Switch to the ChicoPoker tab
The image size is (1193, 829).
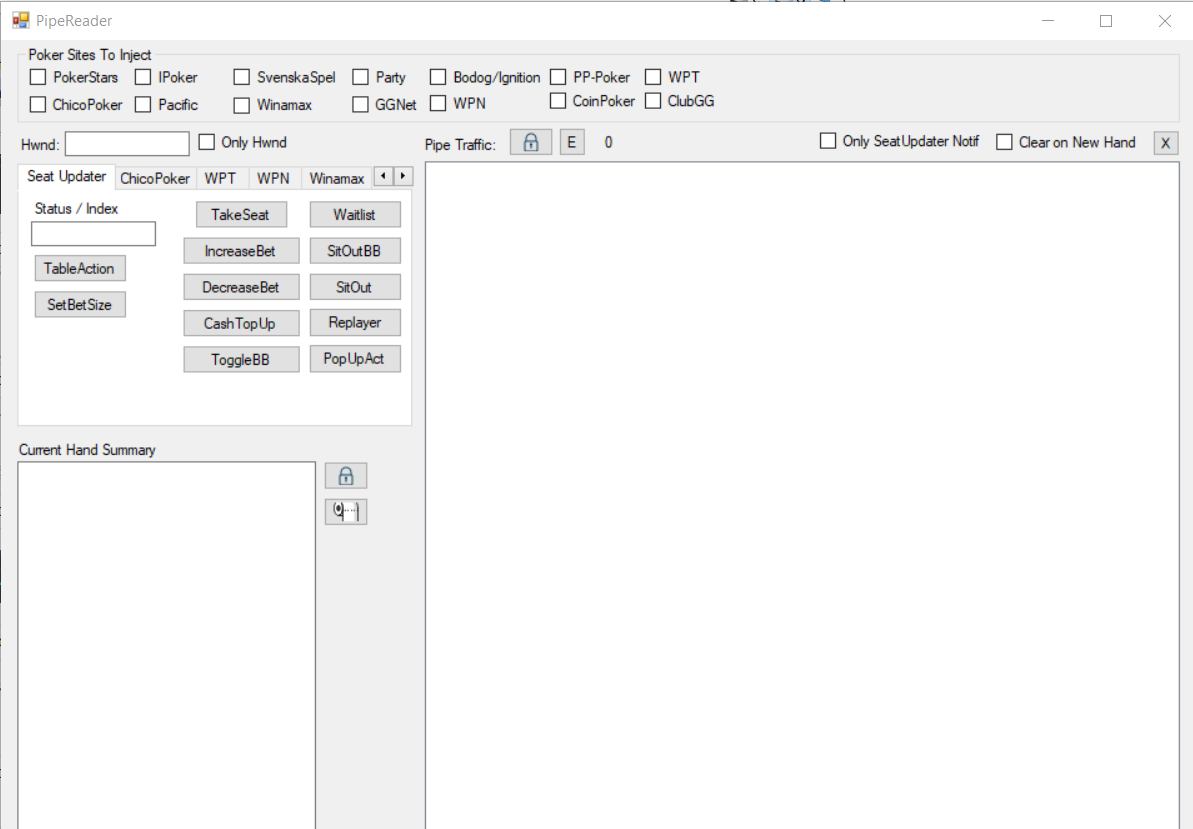click(x=155, y=179)
